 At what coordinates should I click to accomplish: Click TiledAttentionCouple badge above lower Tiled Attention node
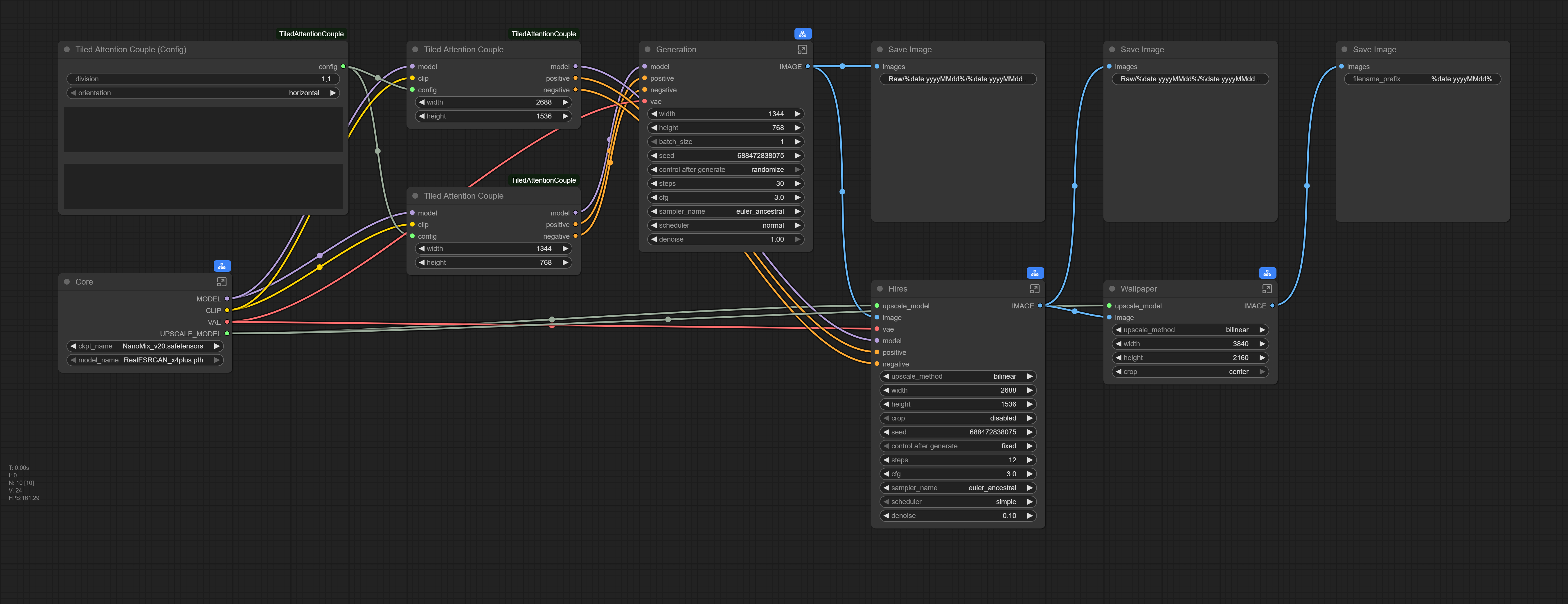pos(543,180)
